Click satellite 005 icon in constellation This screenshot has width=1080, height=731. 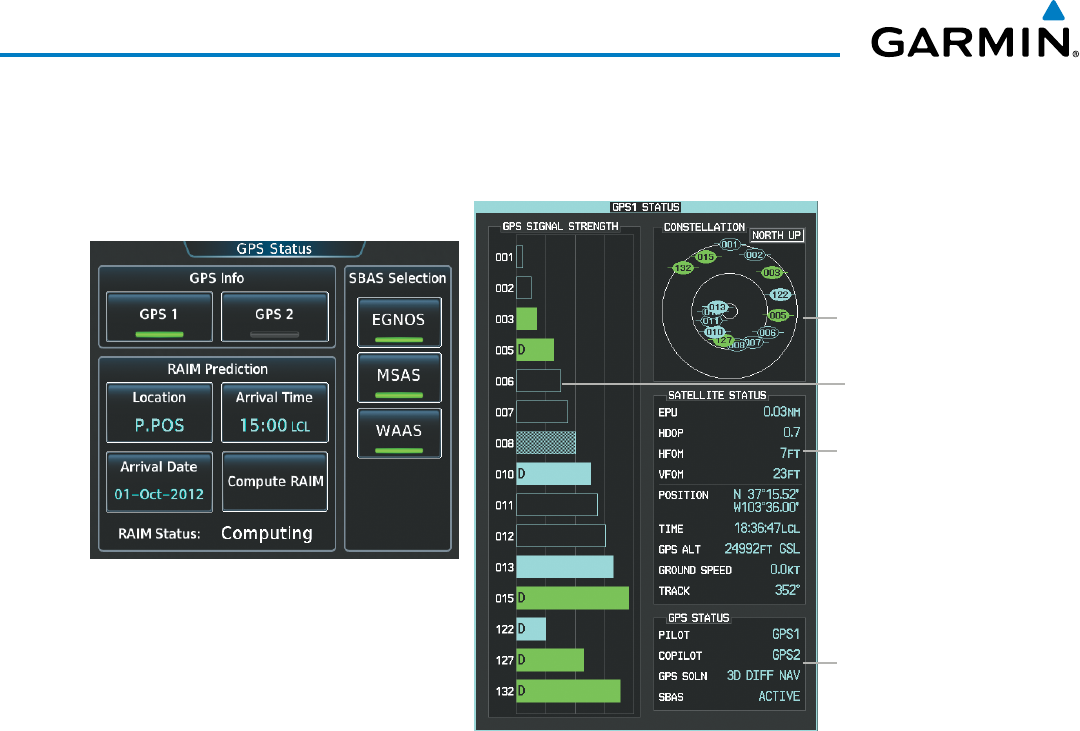tap(778, 316)
